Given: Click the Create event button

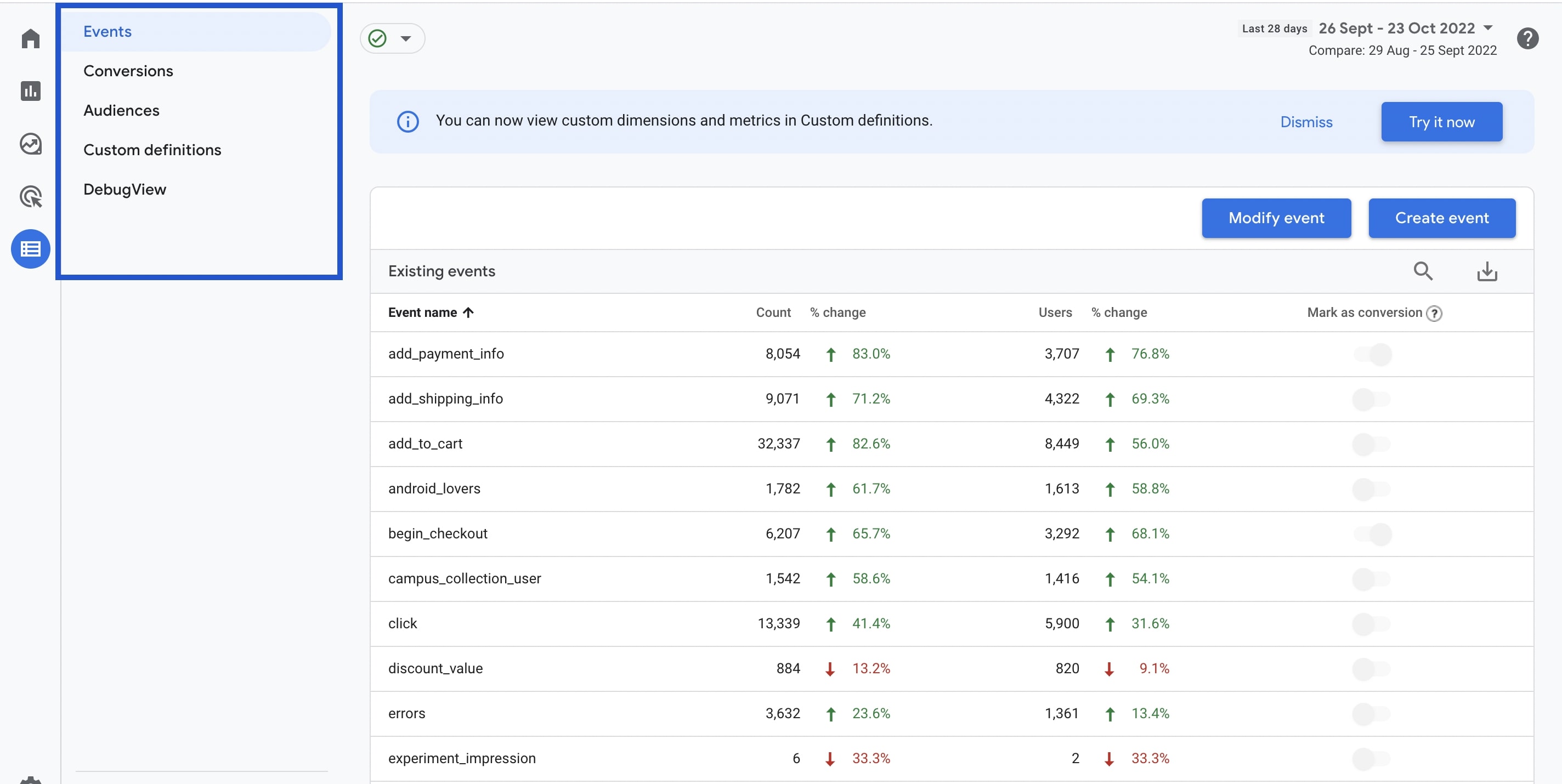Looking at the screenshot, I should [1441, 218].
